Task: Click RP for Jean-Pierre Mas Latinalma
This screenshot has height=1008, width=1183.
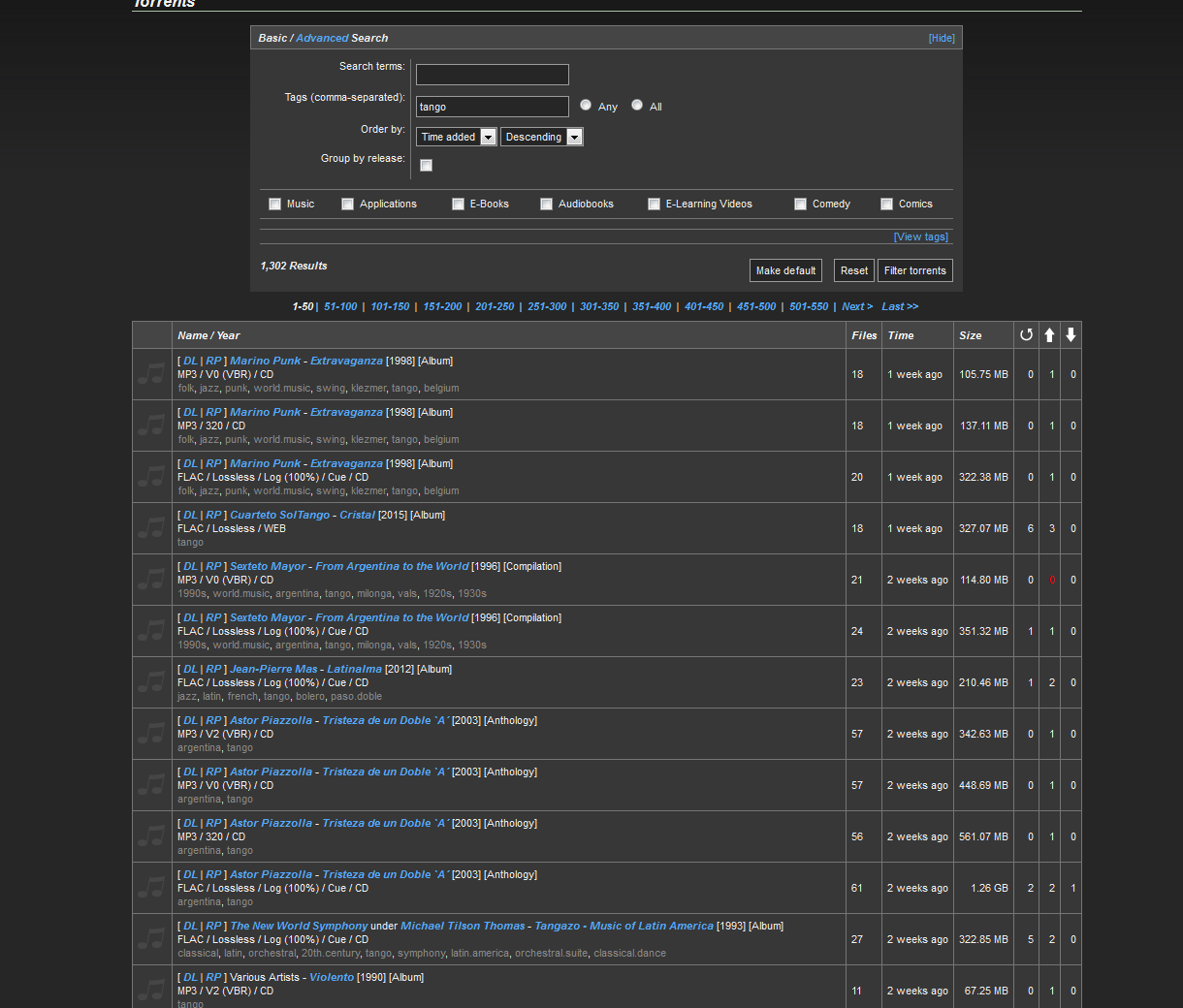Action: coord(213,669)
